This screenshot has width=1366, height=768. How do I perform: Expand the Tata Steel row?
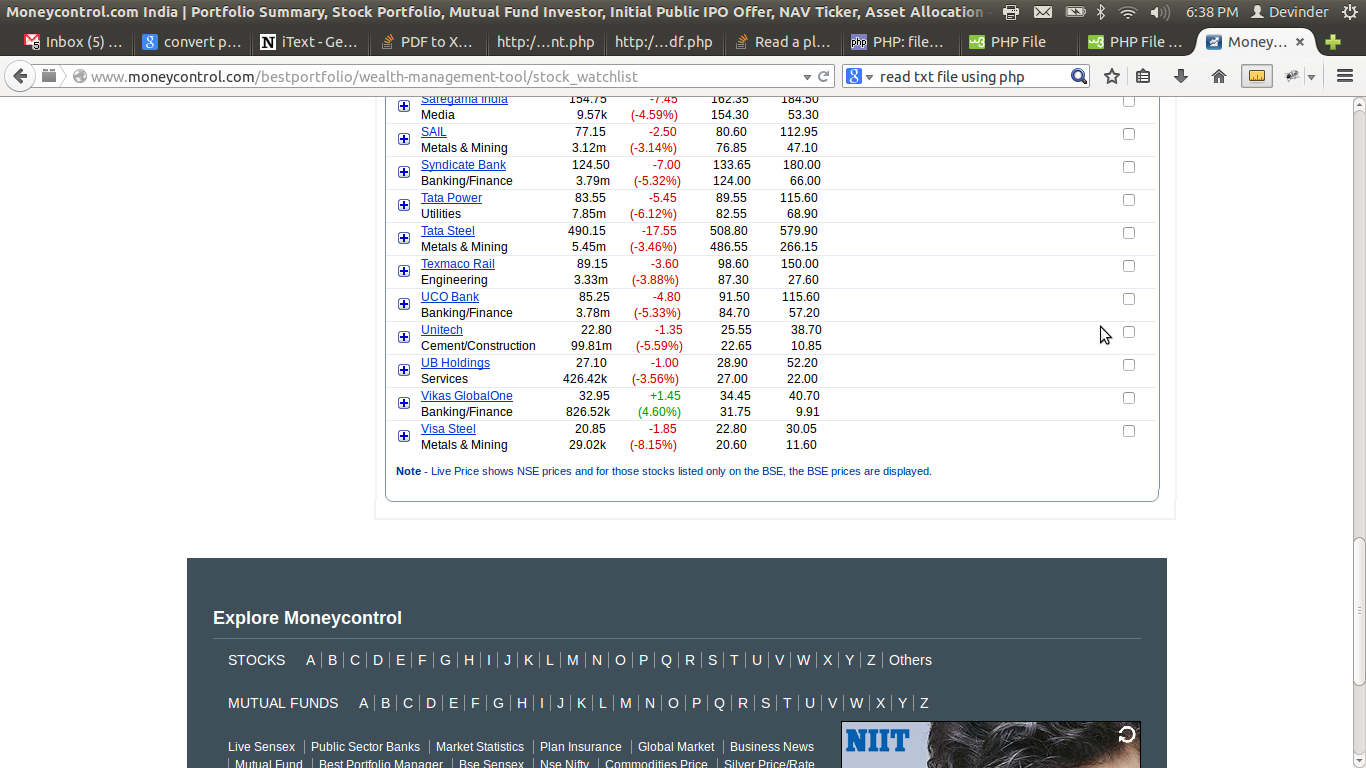404,238
